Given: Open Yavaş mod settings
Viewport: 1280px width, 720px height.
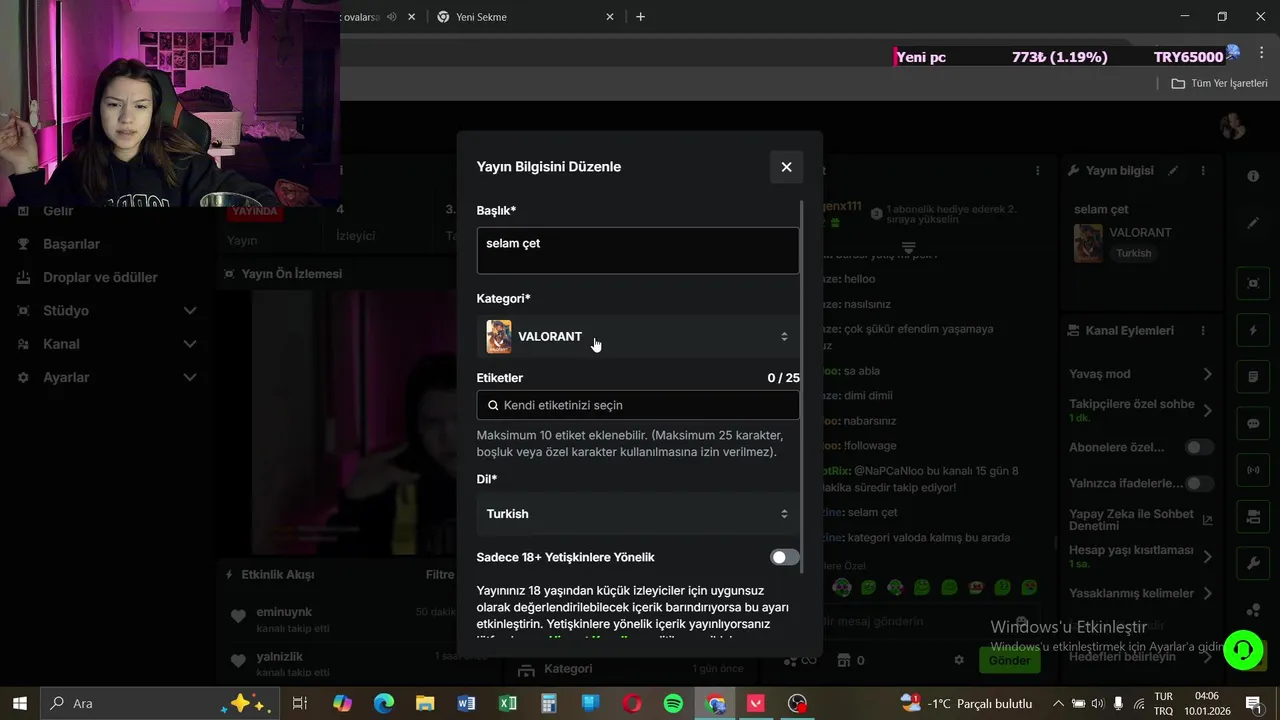Looking at the screenshot, I should [x=1140, y=374].
